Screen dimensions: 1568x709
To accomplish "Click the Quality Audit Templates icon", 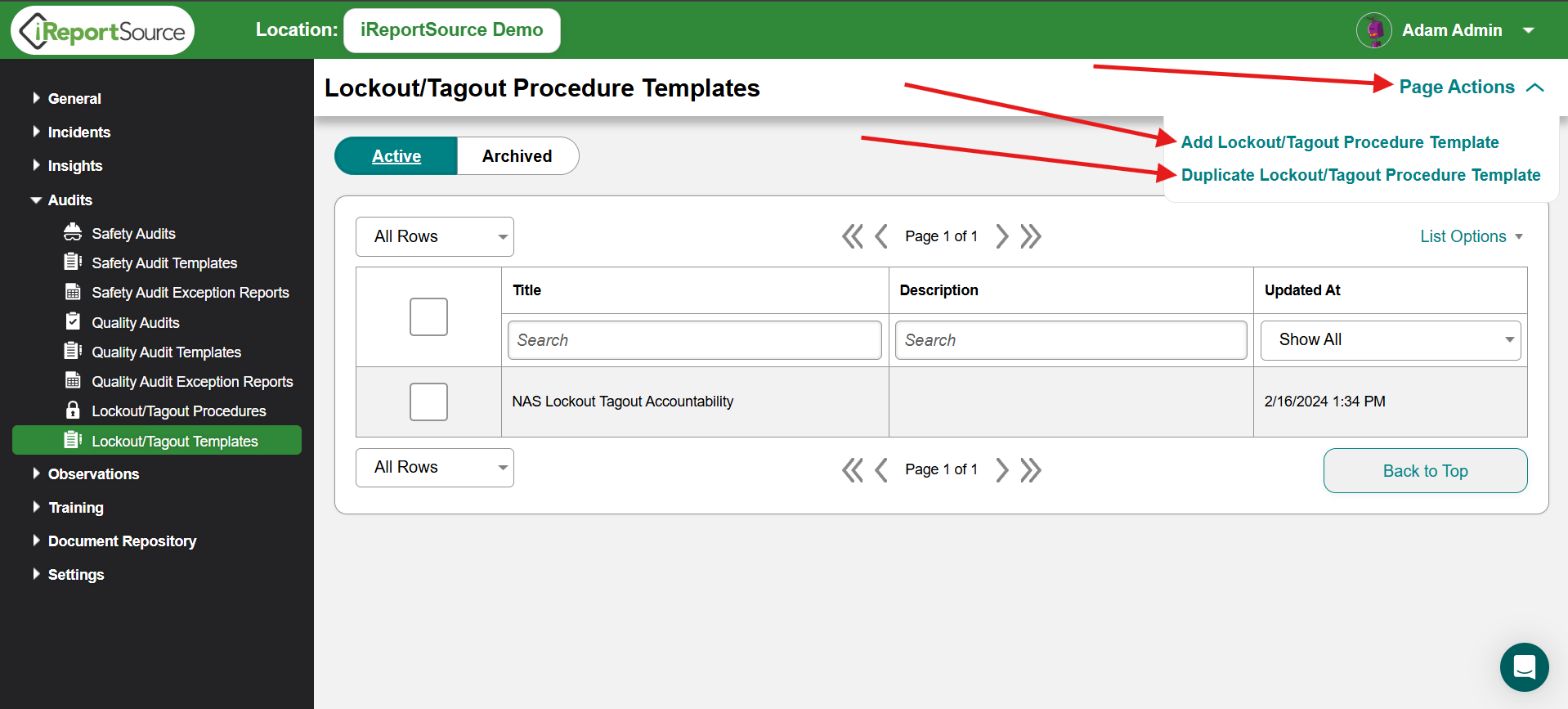I will (73, 352).
